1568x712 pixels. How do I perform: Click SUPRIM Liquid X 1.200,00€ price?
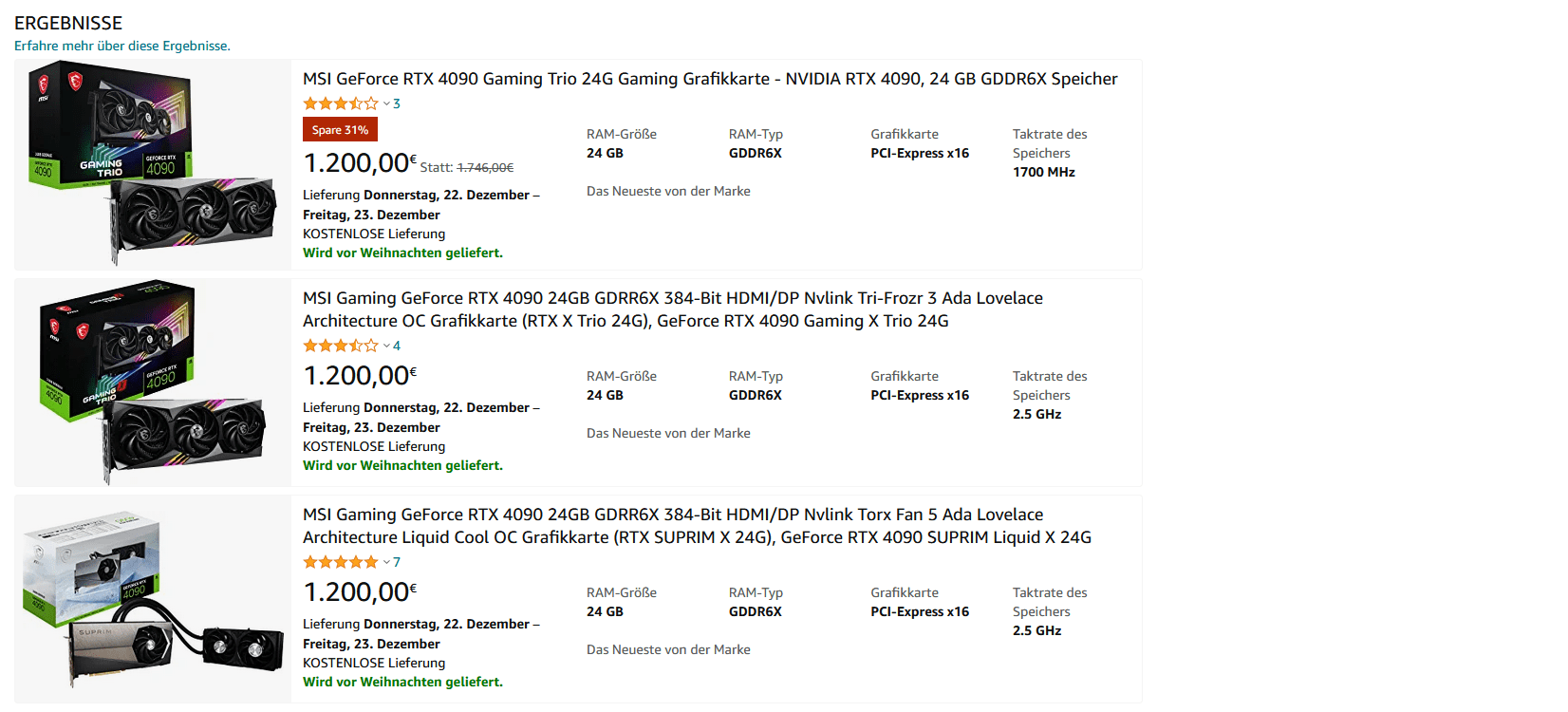pyautogui.click(x=360, y=591)
